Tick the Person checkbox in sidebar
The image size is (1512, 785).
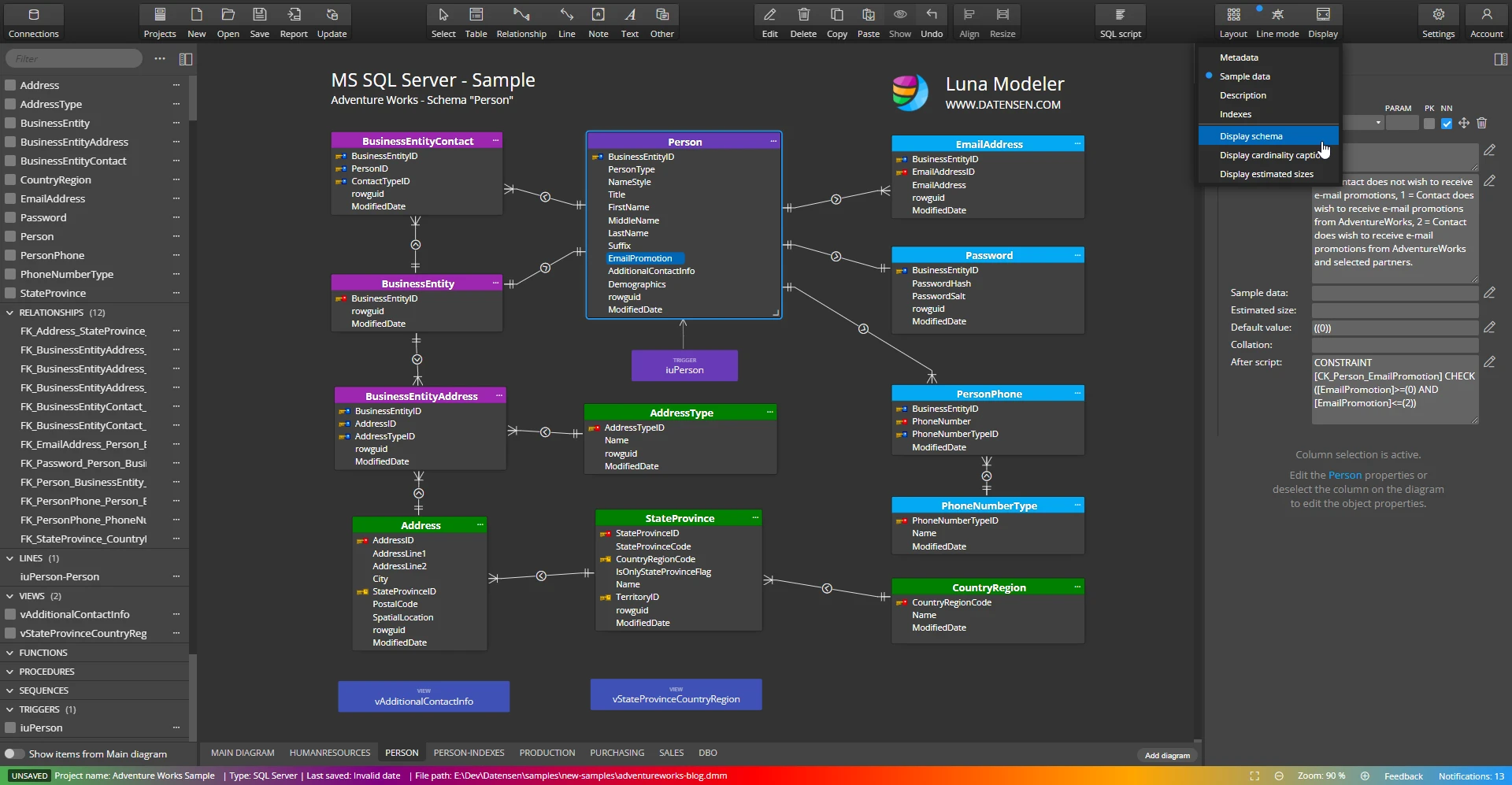pos(10,236)
